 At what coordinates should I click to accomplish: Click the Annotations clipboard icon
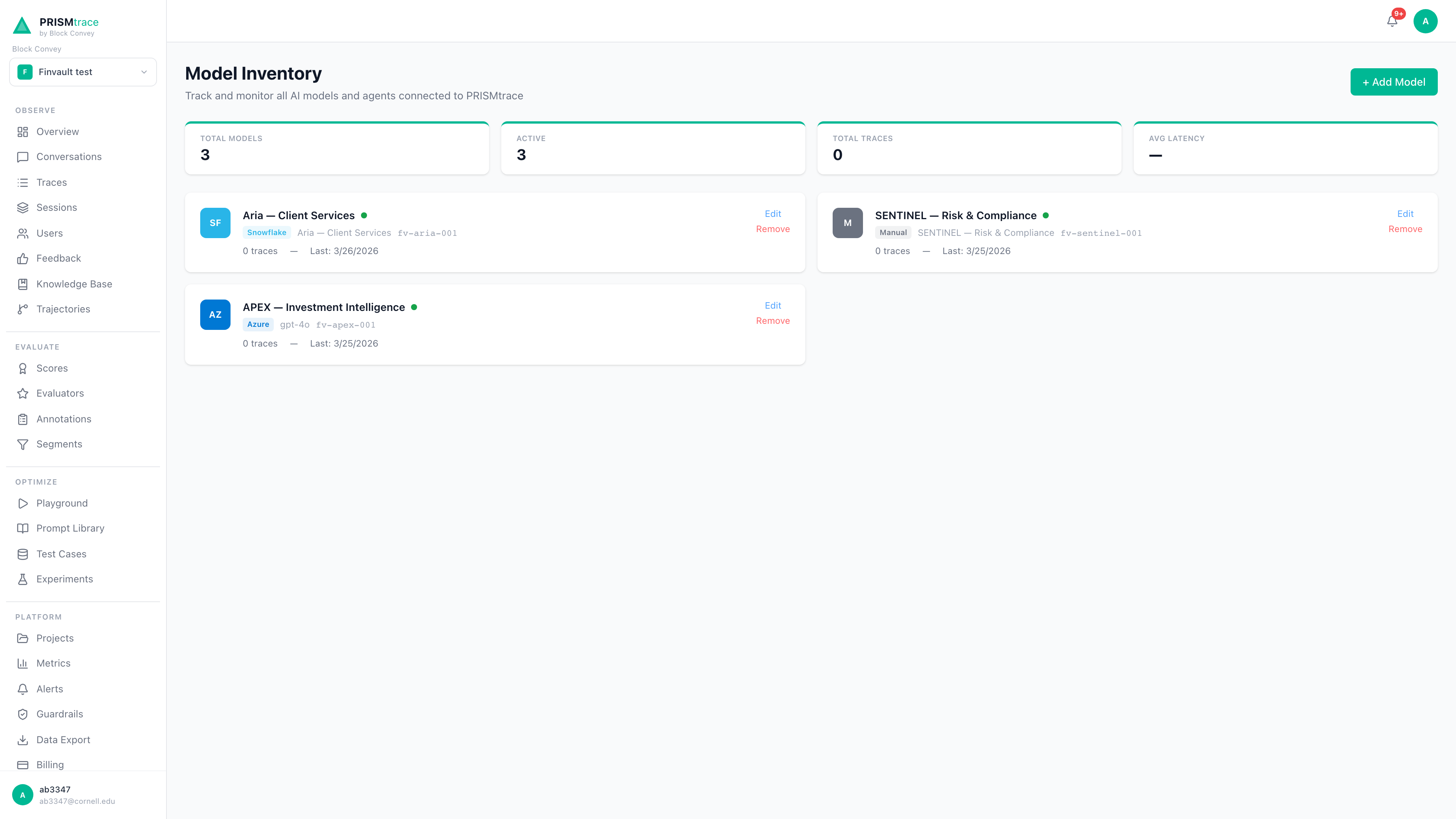23,419
